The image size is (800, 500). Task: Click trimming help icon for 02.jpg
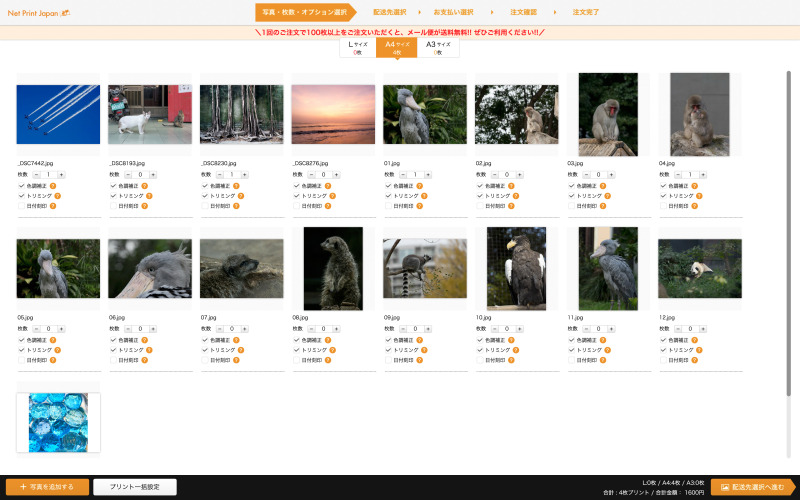tap(516, 196)
